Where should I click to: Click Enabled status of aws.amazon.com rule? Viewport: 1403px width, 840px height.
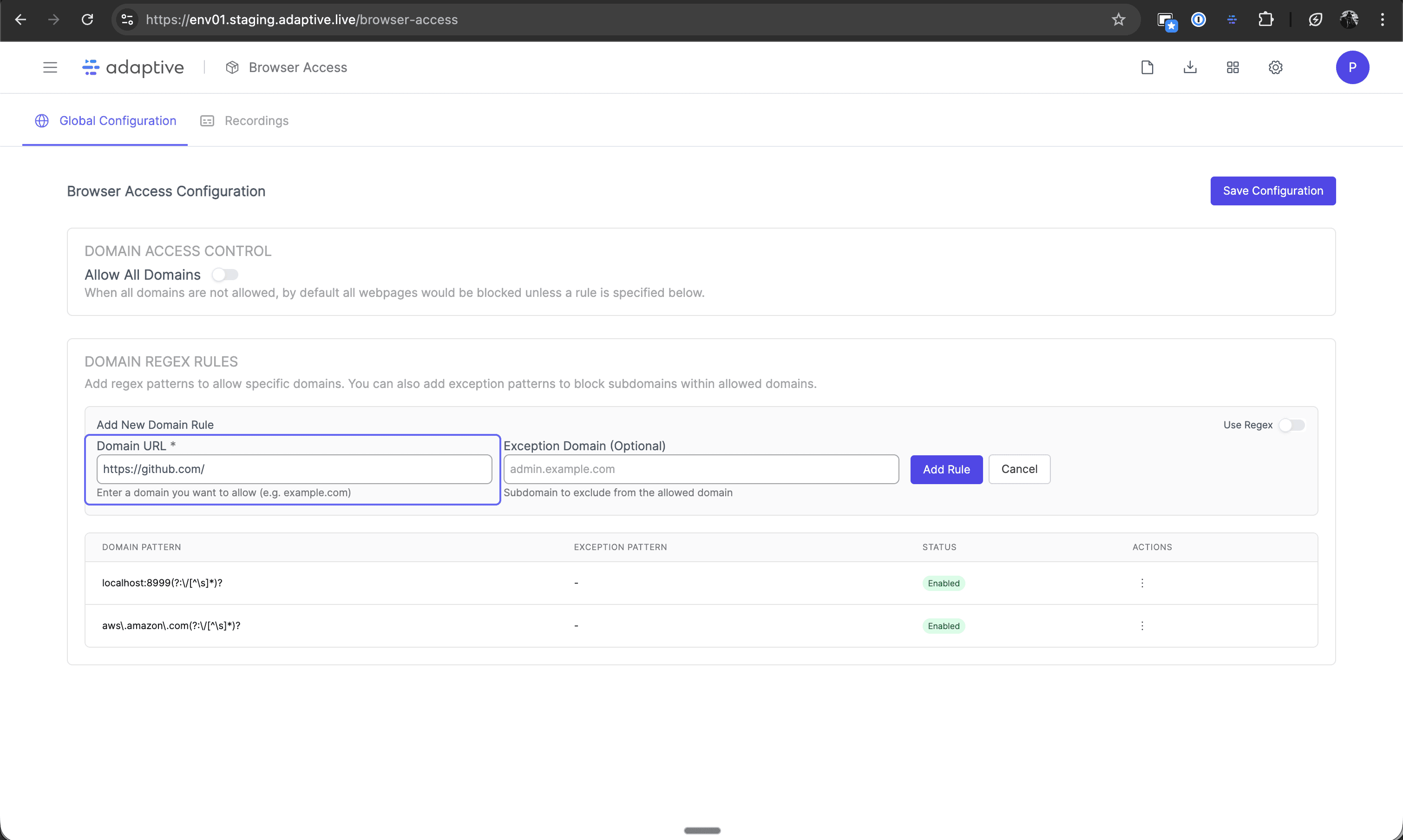[x=944, y=626]
